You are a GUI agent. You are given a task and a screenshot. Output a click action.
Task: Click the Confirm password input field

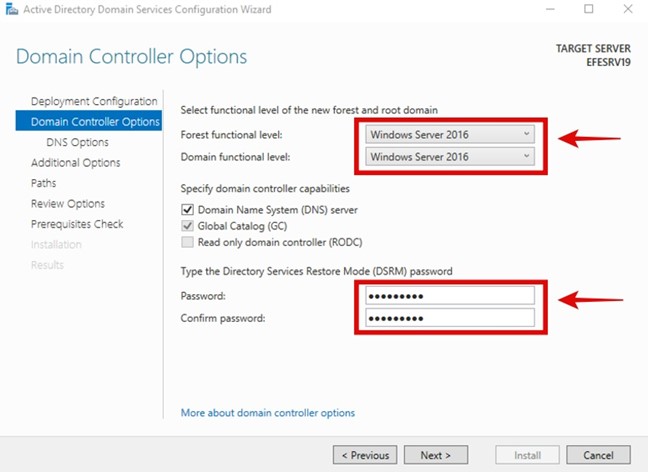pos(450,318)
